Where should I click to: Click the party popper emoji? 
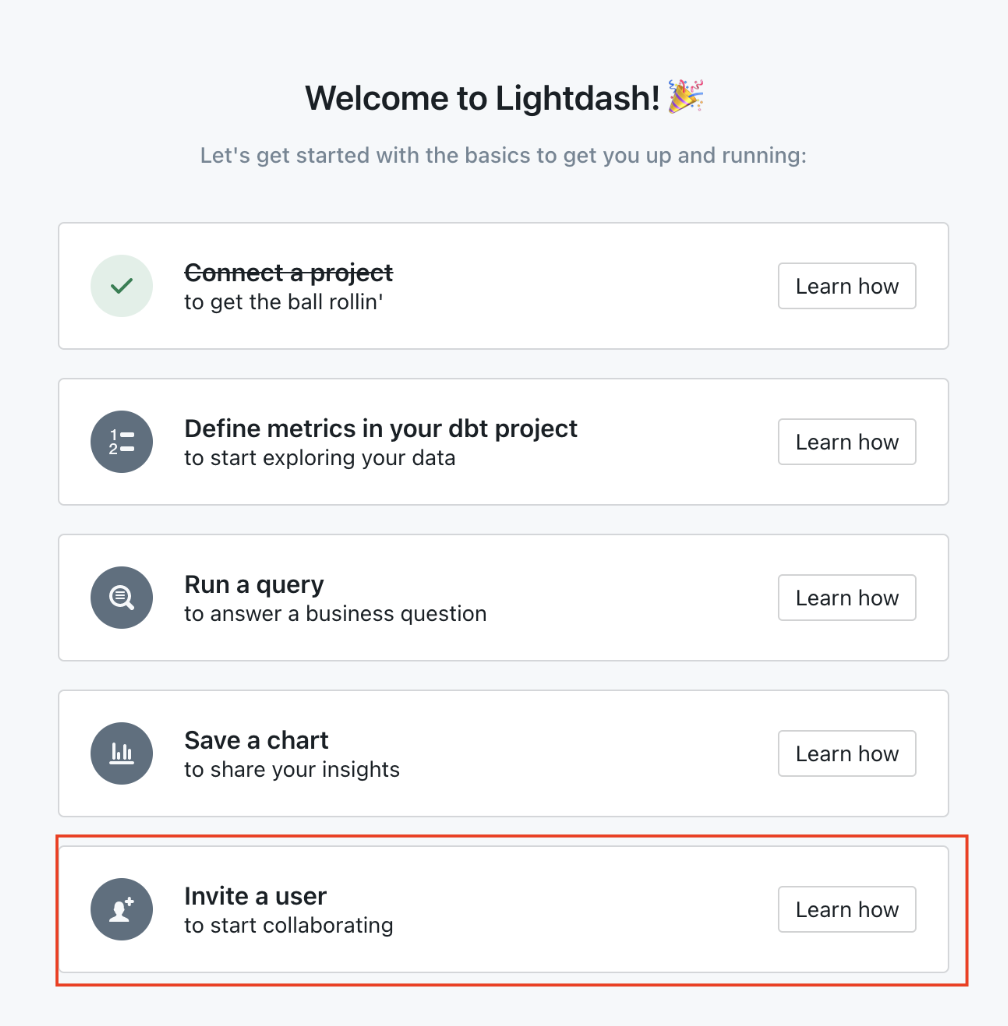click(687, 97)
